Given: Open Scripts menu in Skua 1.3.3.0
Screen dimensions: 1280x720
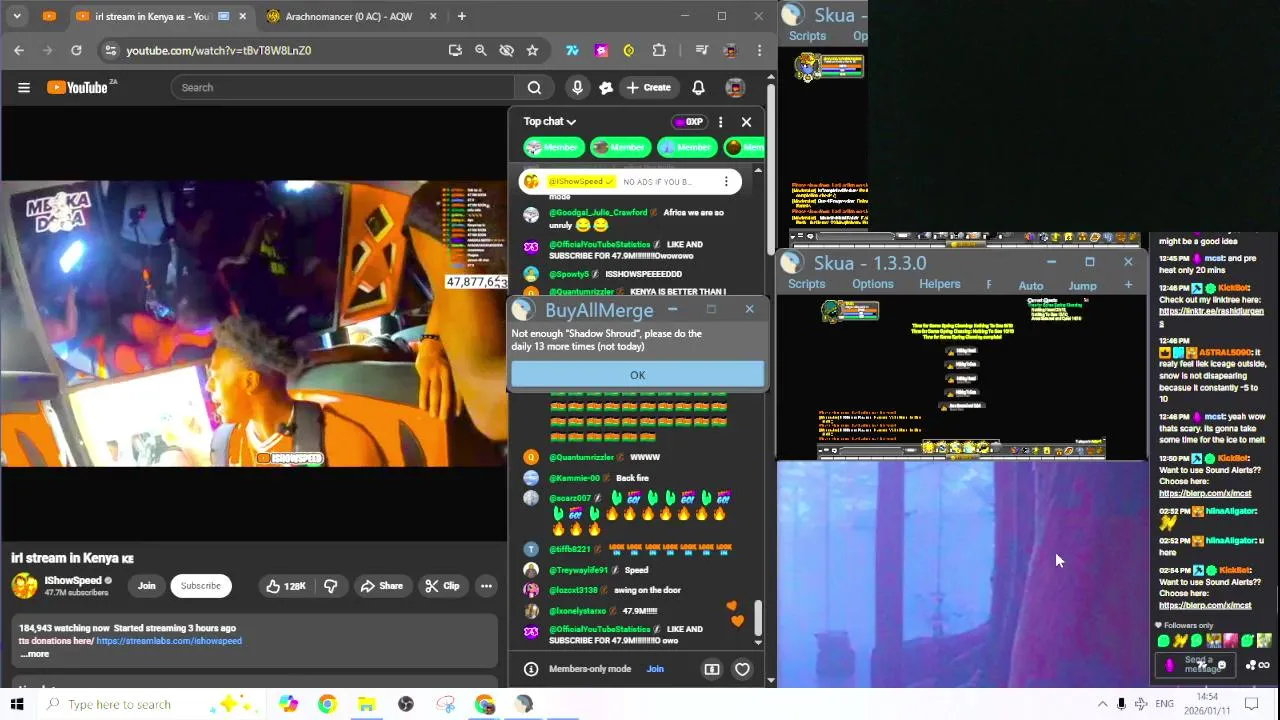Looking at the screenshot, I should pyautogui.click(x=806, y=284).
